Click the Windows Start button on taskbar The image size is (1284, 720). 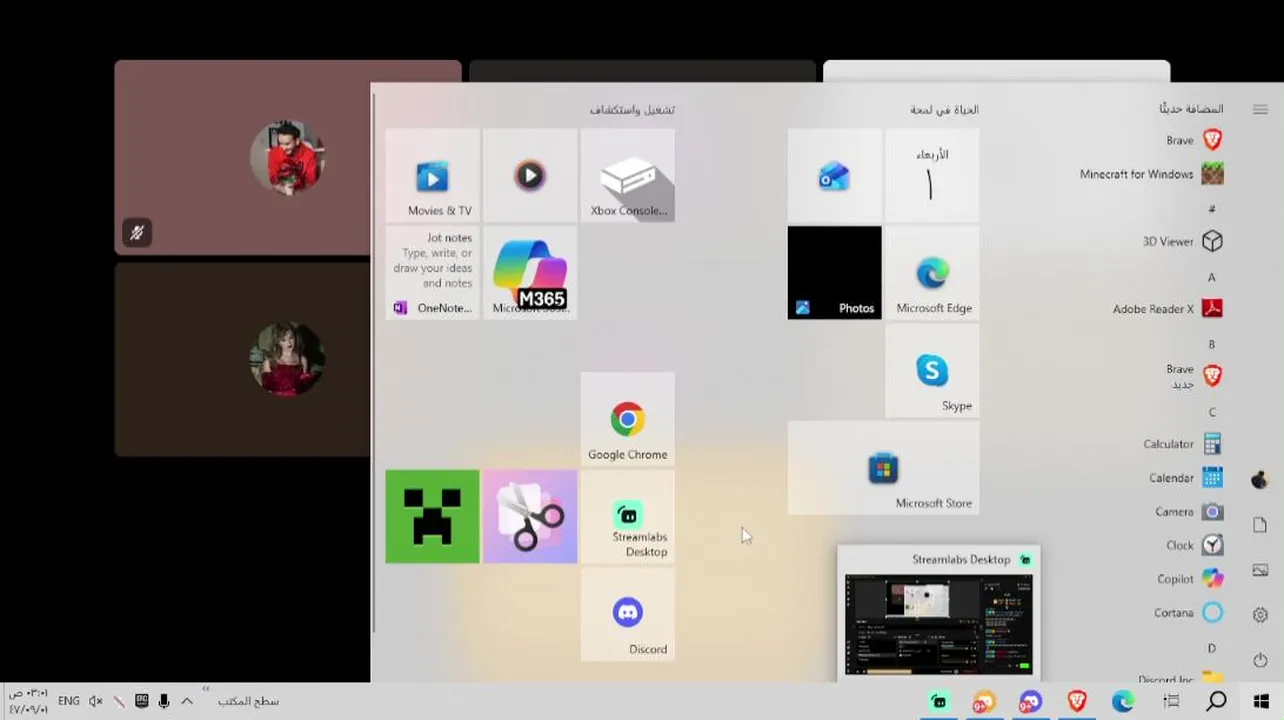[x=1261, y=701]
